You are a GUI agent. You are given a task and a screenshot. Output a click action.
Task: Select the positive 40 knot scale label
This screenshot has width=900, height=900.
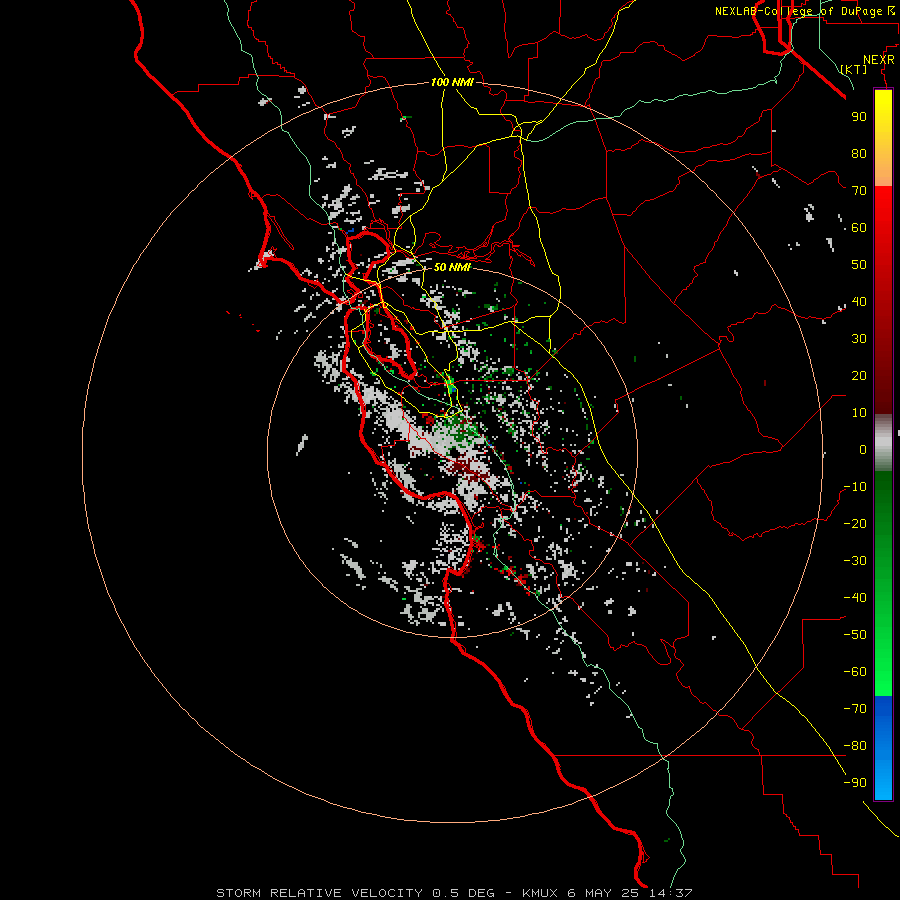(859, 301)
